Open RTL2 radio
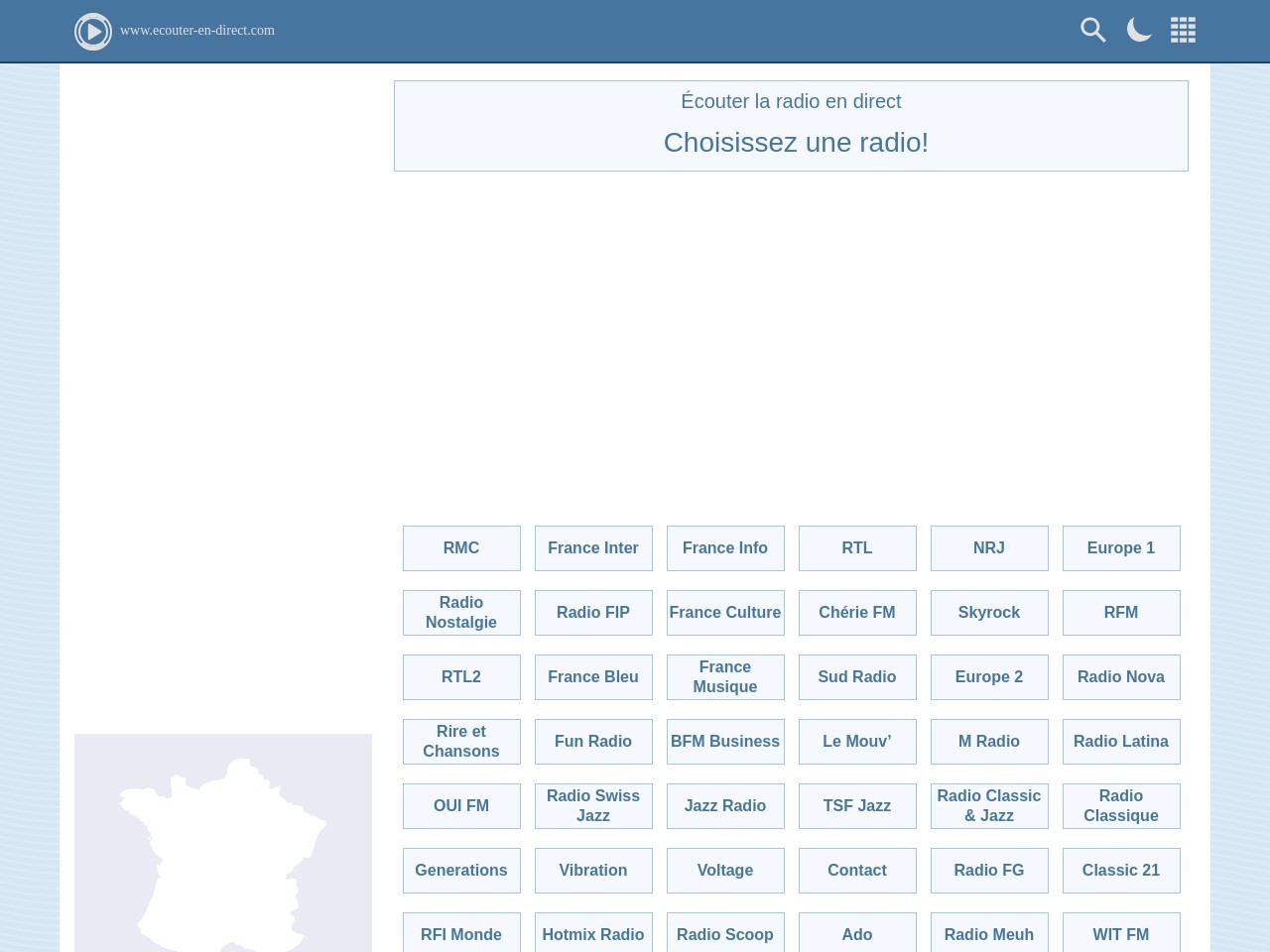Viewport: 1270px width, 952px height. pos(461,677)
